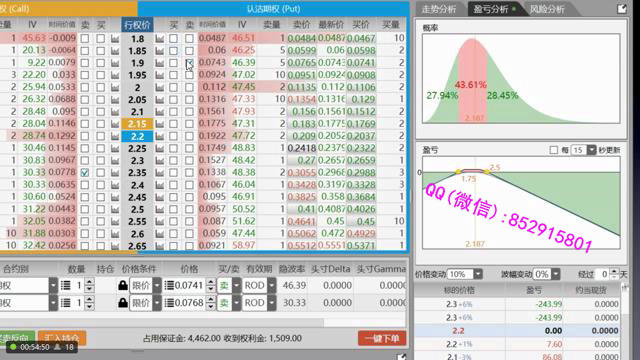Click list icon beside price 0.0741

coord(169,285)
